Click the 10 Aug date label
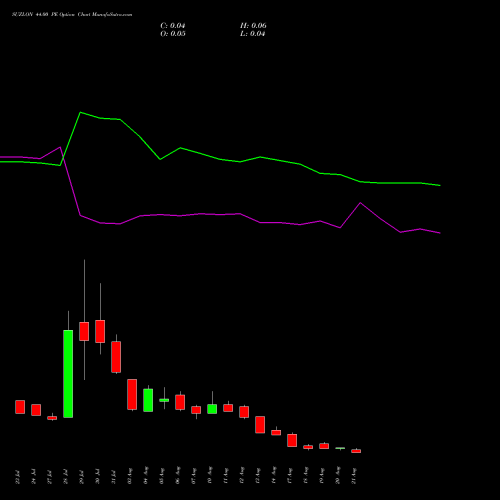500x500 pixels. [x=210, y=476]
